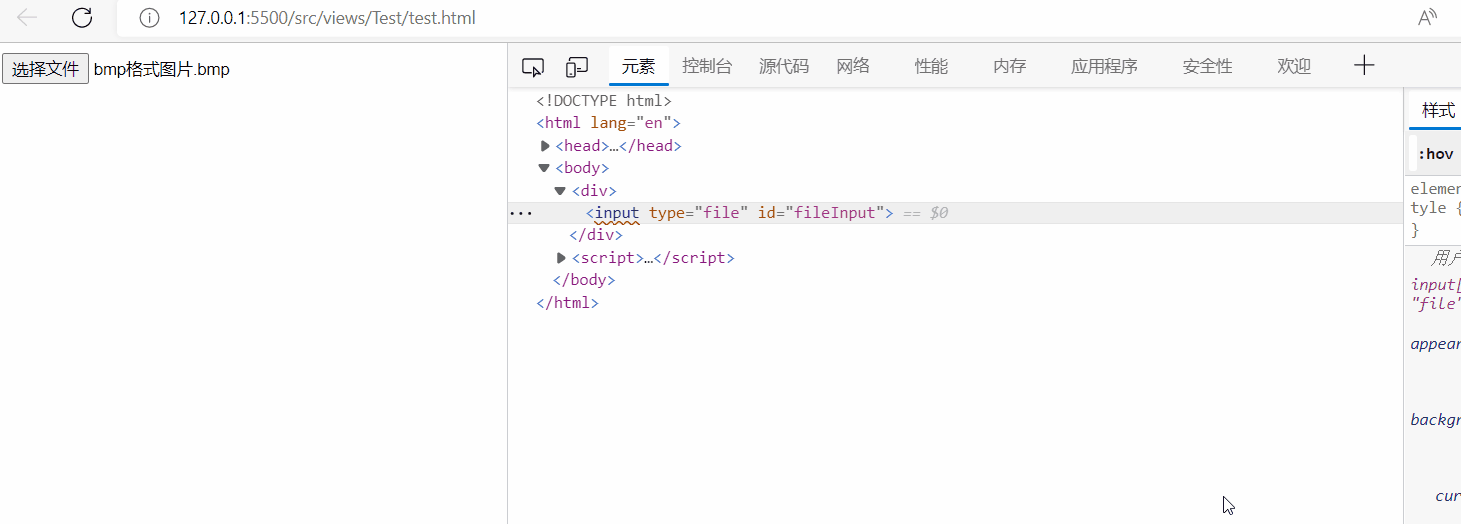Open the 内存 tab
The width and height of the screenshot is (1461, 524).
(x=1010, y=67)
